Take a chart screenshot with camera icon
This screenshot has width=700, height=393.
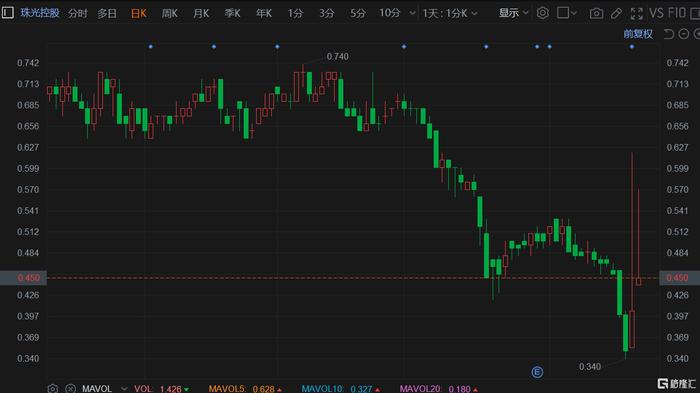tap(596, 13)
